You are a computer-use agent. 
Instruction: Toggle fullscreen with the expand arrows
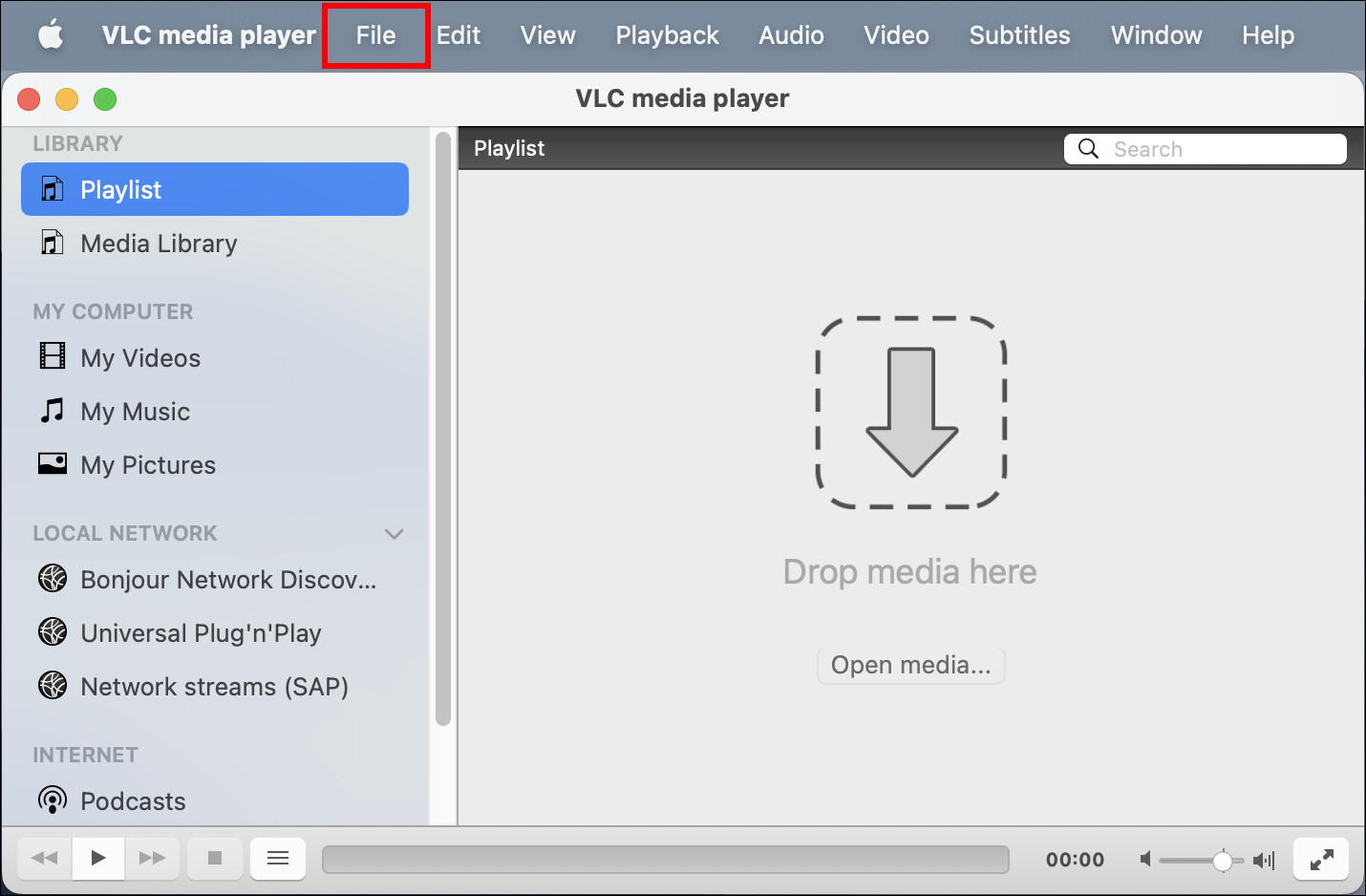point(1321,859)
